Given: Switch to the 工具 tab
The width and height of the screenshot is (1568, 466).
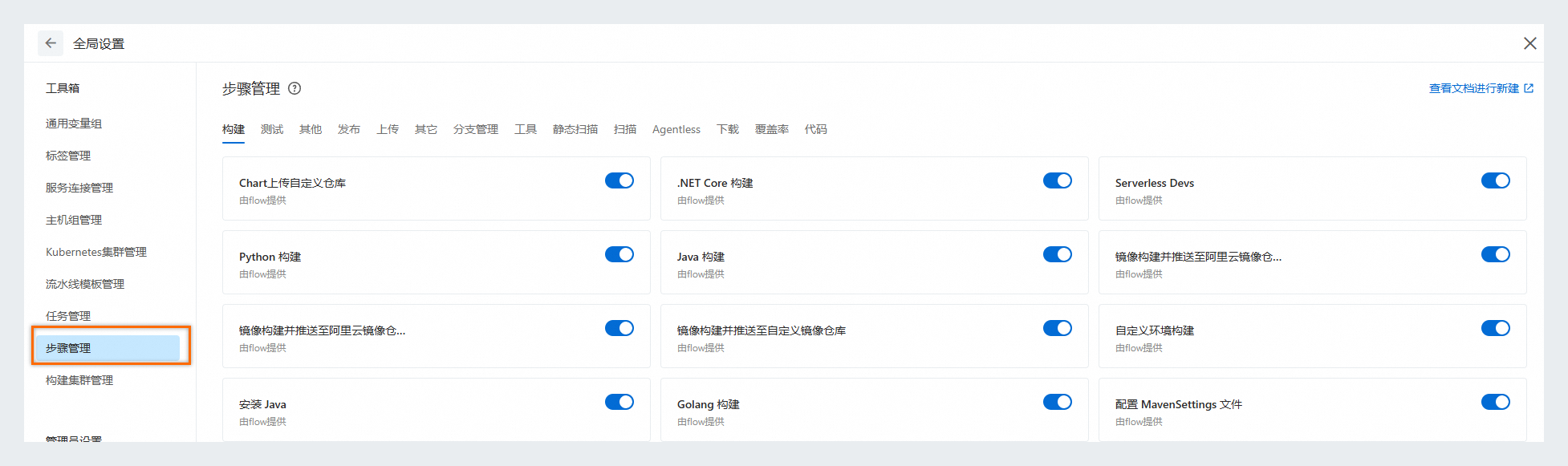Looking at the screenshot, I should [526, 129].
